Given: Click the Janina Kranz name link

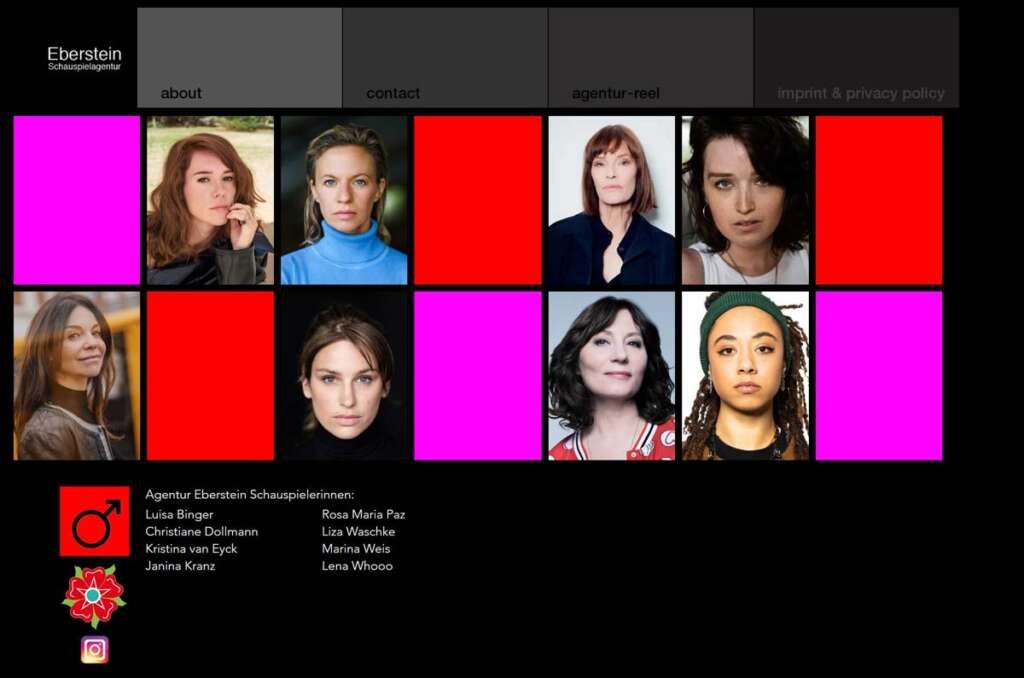Looking at the screenshot, I should tap(180, 566).
